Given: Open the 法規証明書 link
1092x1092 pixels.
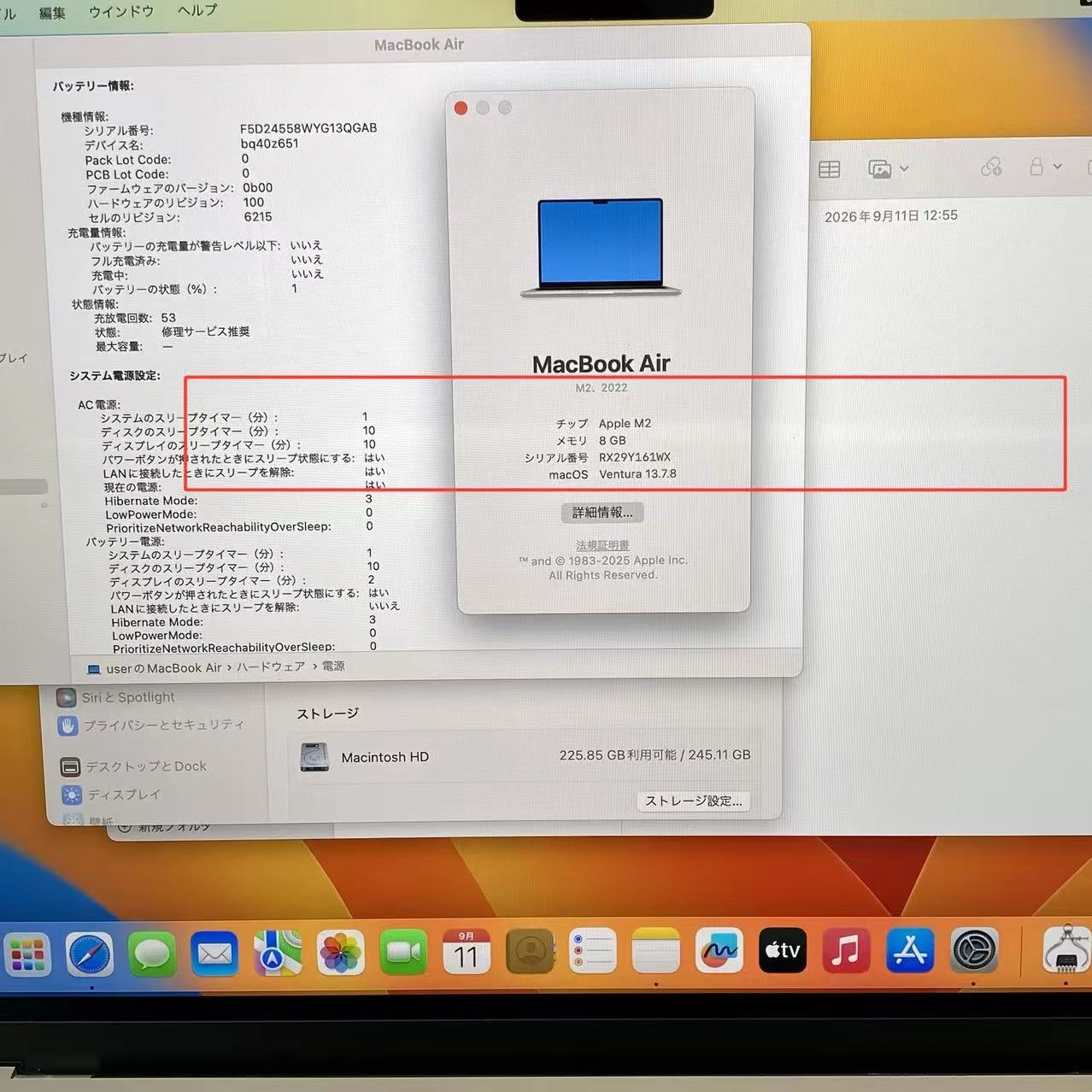Looking at the screenshot, I should (602, 545).
